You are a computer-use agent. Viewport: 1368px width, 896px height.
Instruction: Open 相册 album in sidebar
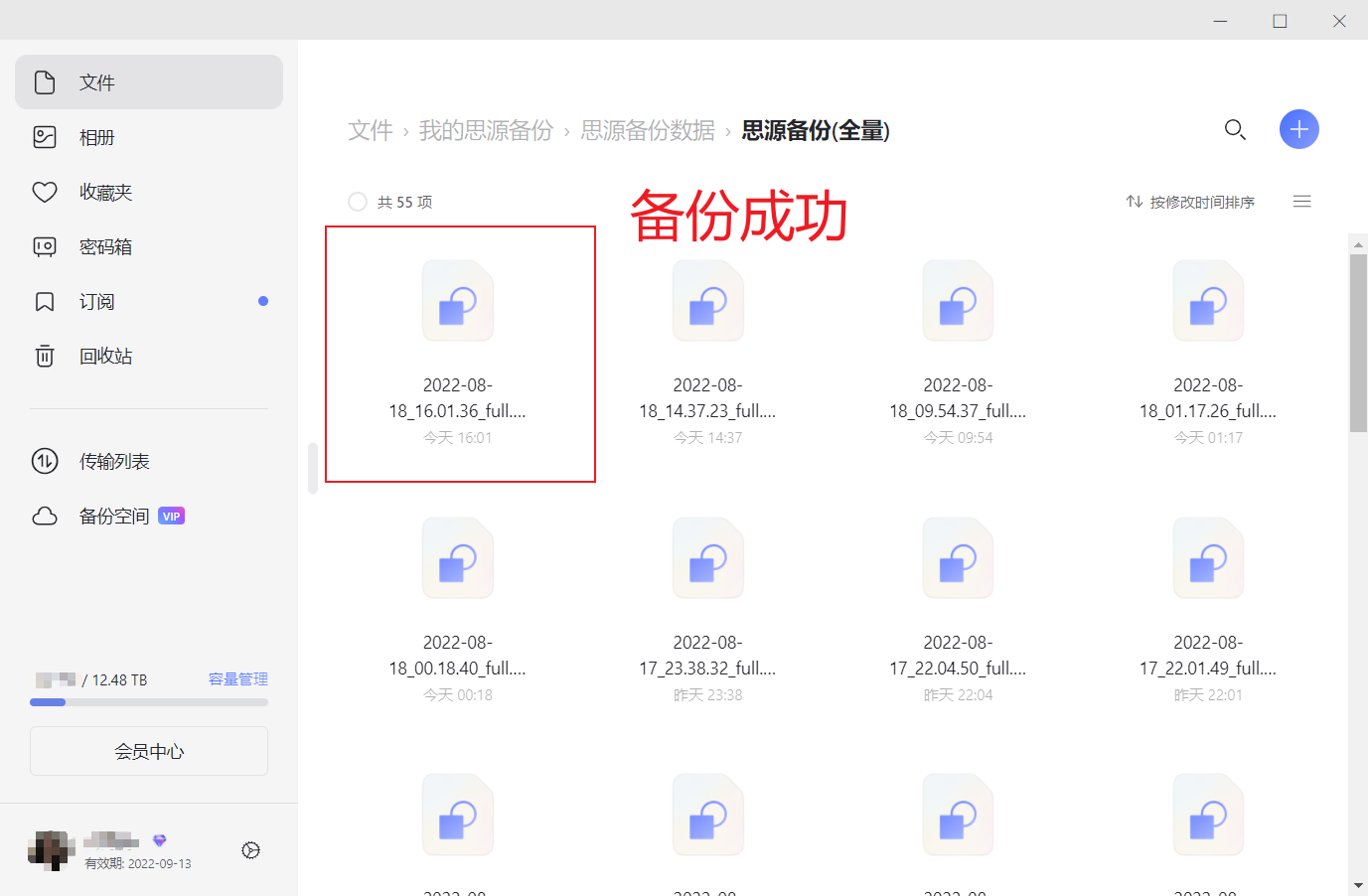coord(97,137)
